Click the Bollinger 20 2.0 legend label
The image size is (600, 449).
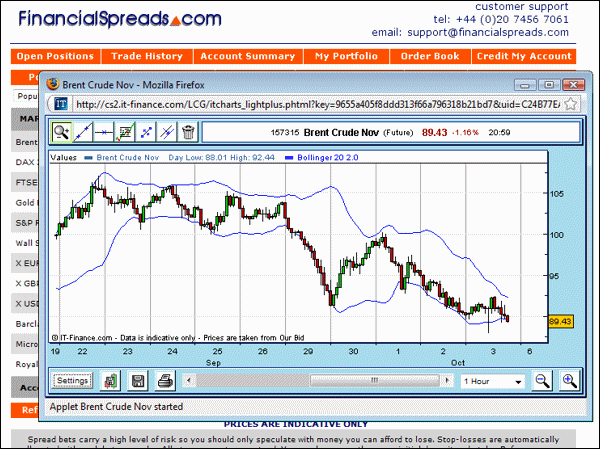pos(328,157)
